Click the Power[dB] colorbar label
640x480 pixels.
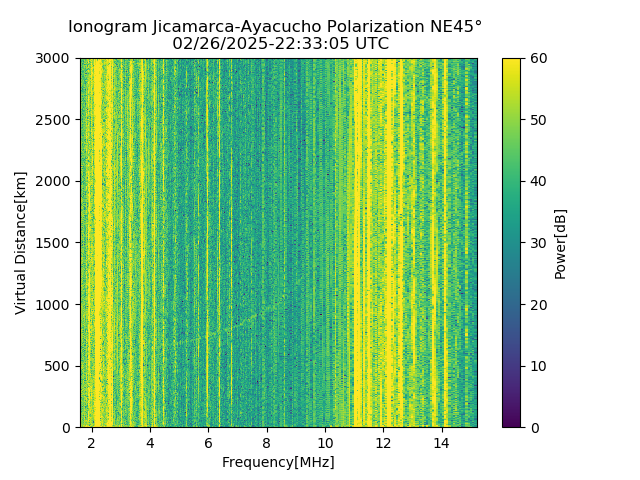pos(561,244)
